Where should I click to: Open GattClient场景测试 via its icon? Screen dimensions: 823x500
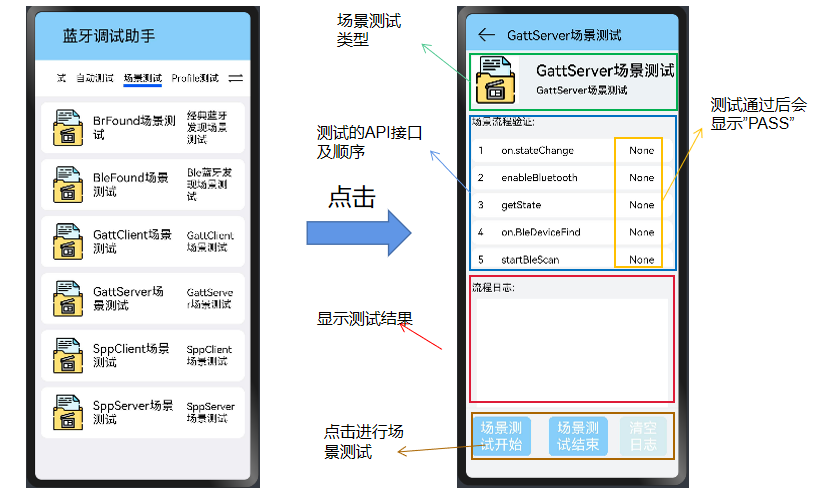[x=67, y=241]
